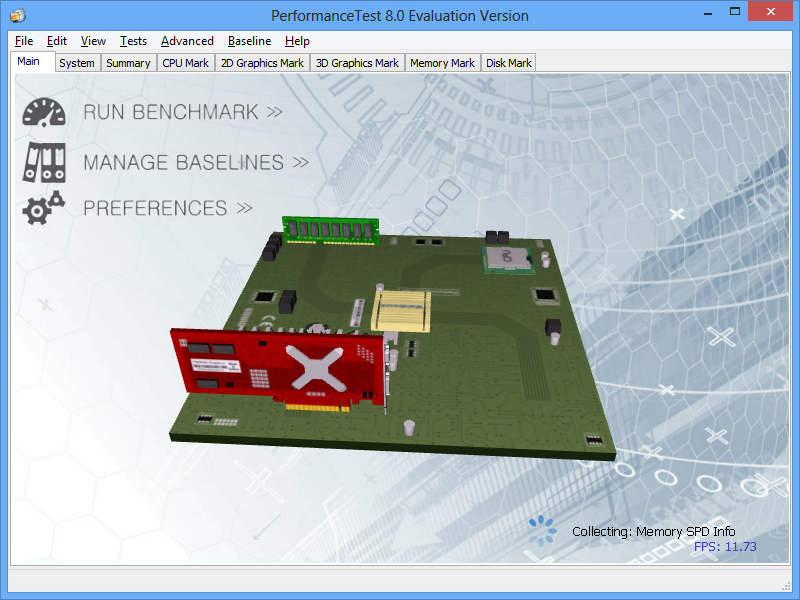Viewport: 800px width, 600px height.
Task: Click the speedometer Run Benchmark icon
Action: click(x=44, y=112)
